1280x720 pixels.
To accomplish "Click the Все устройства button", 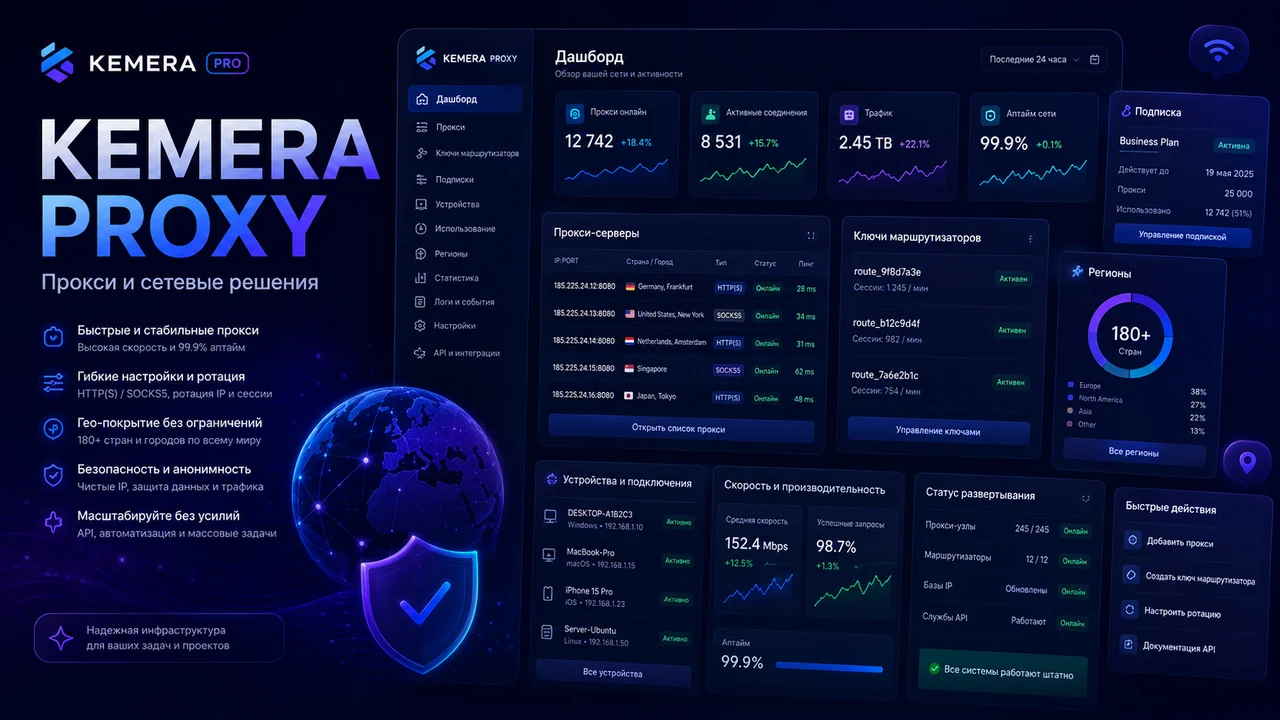I will [x=613, y=673].
